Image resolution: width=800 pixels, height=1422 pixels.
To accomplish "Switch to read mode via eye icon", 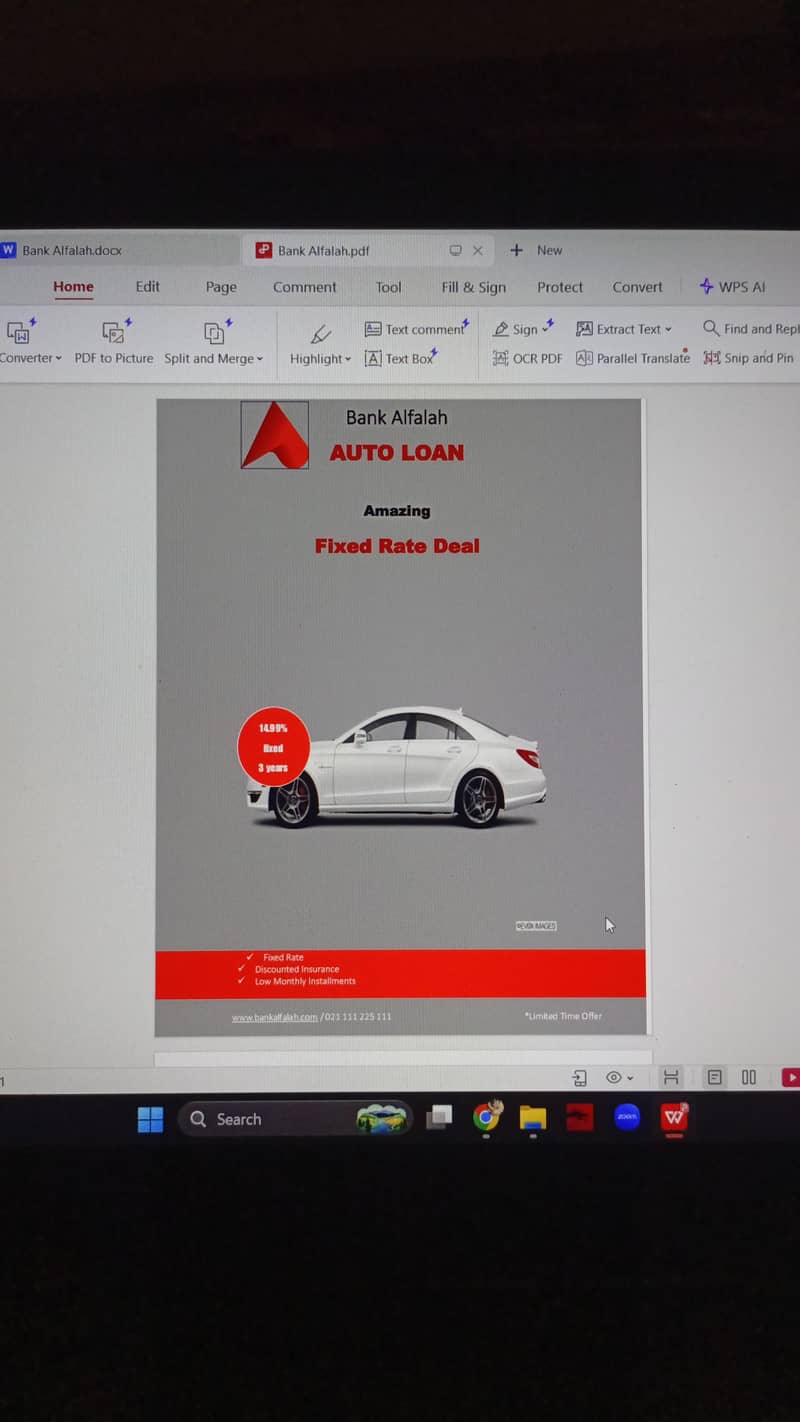I will click(613, 1077).
